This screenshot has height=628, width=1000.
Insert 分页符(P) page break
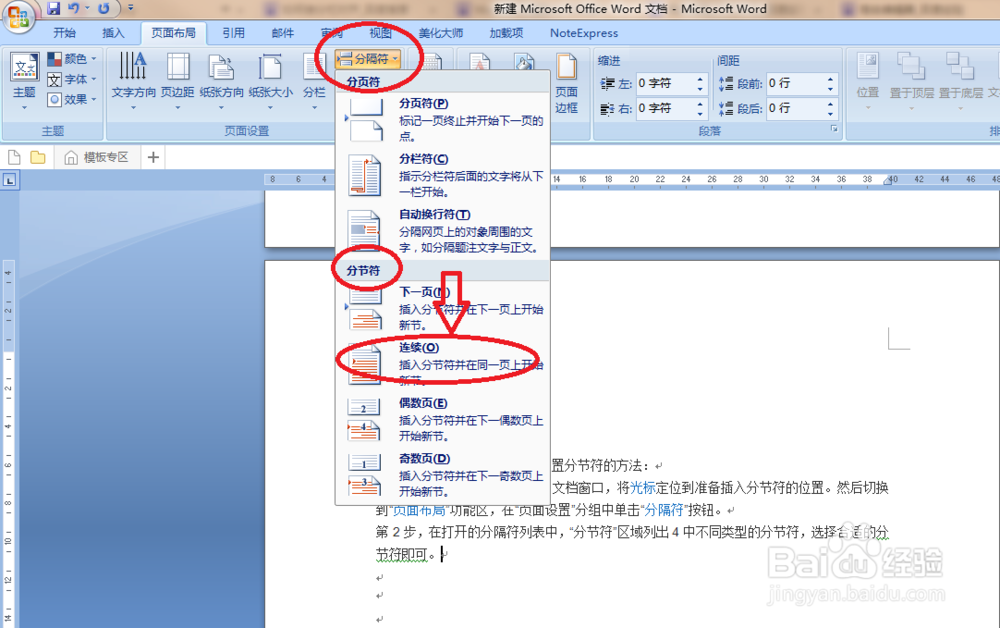pyautogui.click(x=443, y=119)
